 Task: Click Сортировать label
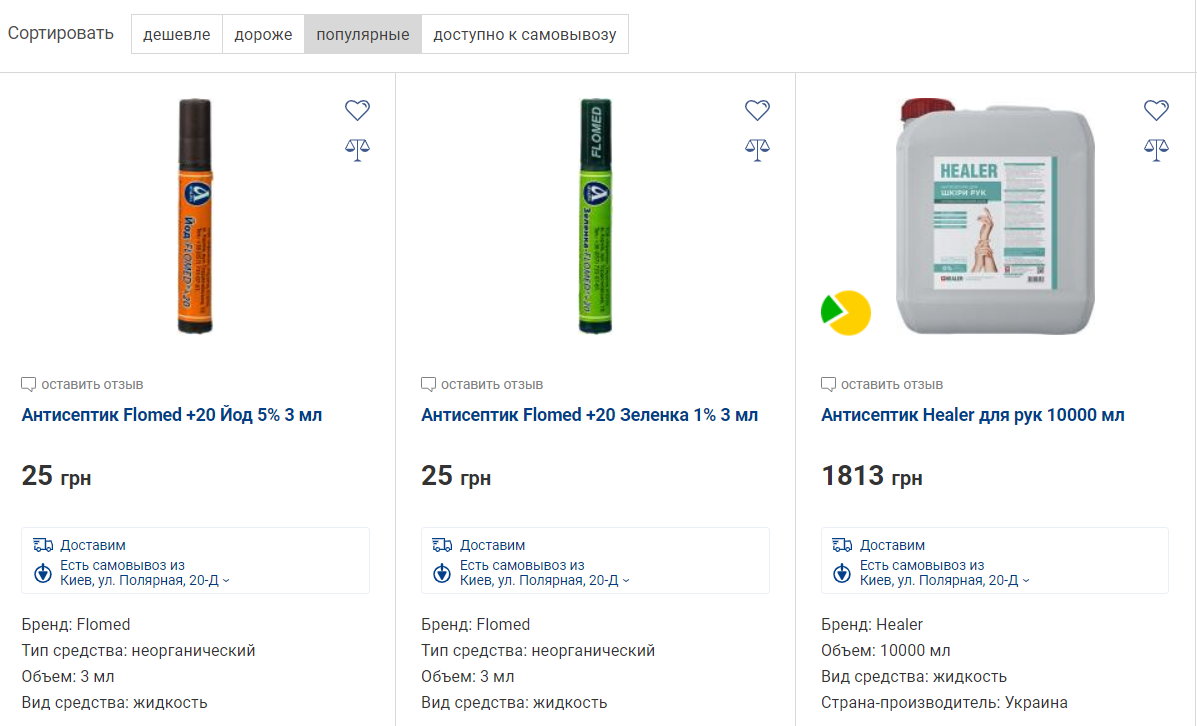point(60,34)
